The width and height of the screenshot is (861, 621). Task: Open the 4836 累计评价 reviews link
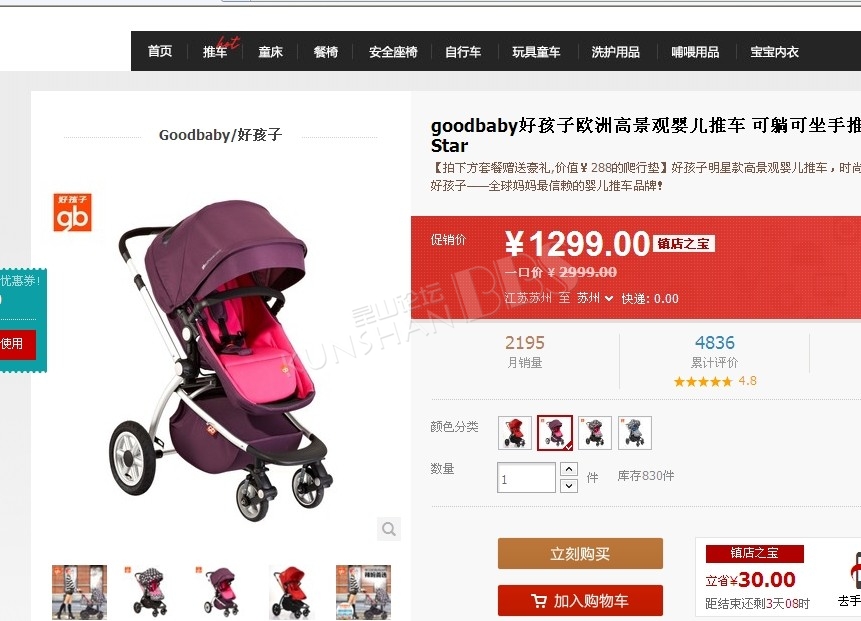[714, 351]
